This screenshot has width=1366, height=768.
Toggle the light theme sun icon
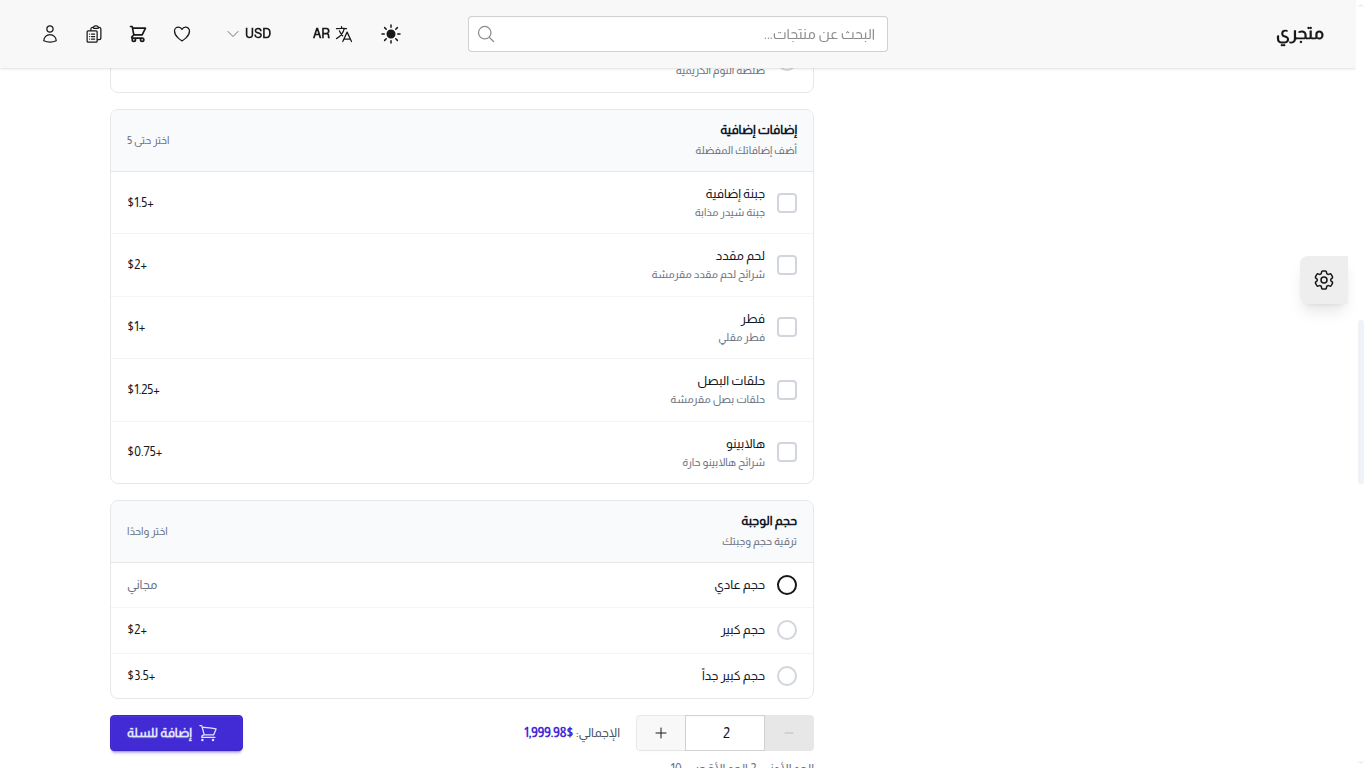click(x=390, y=33)
